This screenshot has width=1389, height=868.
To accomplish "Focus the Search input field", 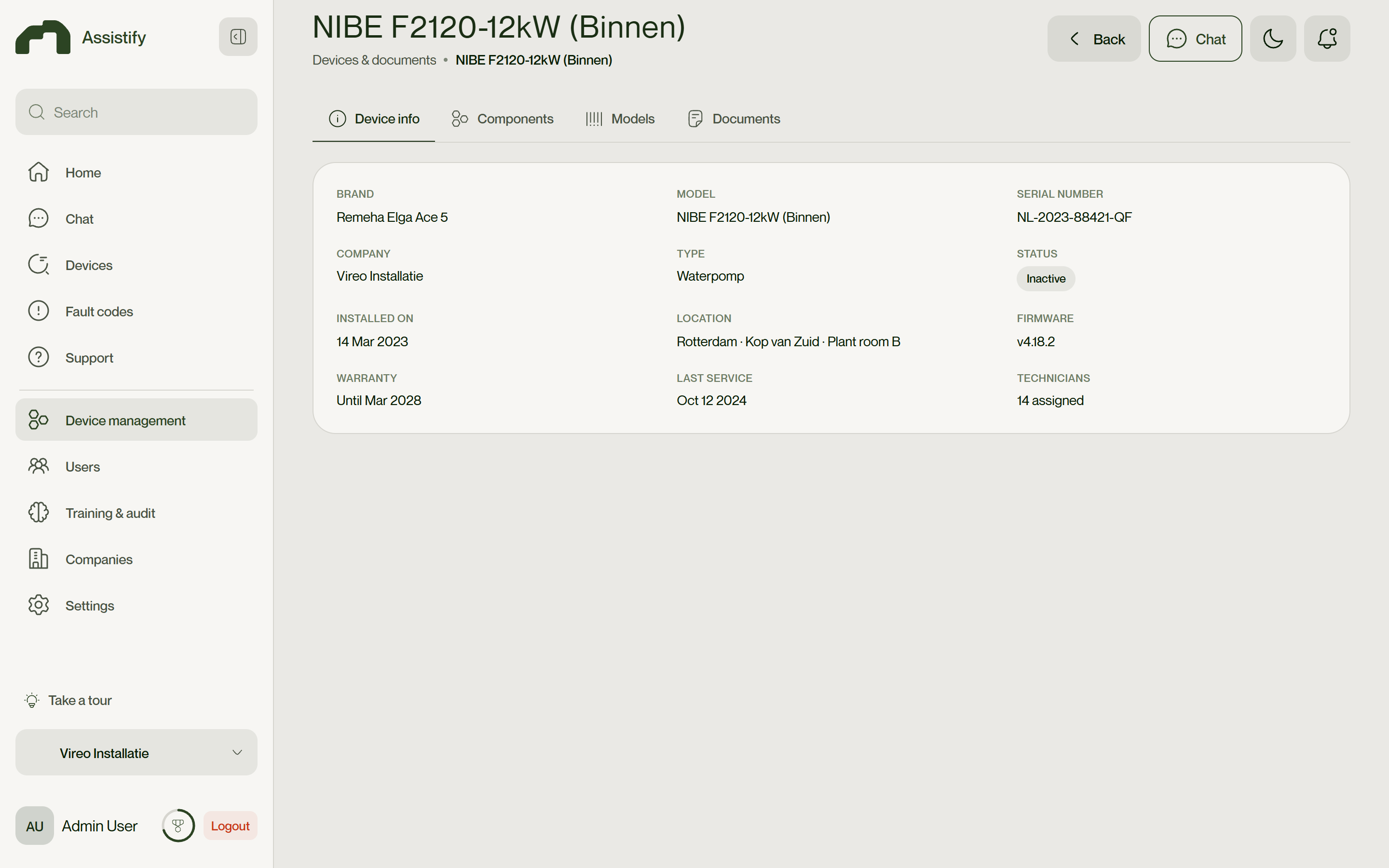I will coord(136,112).
